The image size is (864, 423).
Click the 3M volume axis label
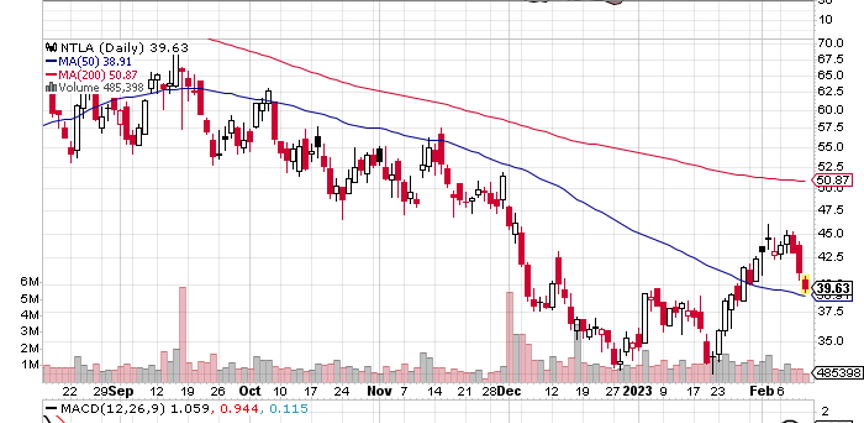click(x=30, y=332)
